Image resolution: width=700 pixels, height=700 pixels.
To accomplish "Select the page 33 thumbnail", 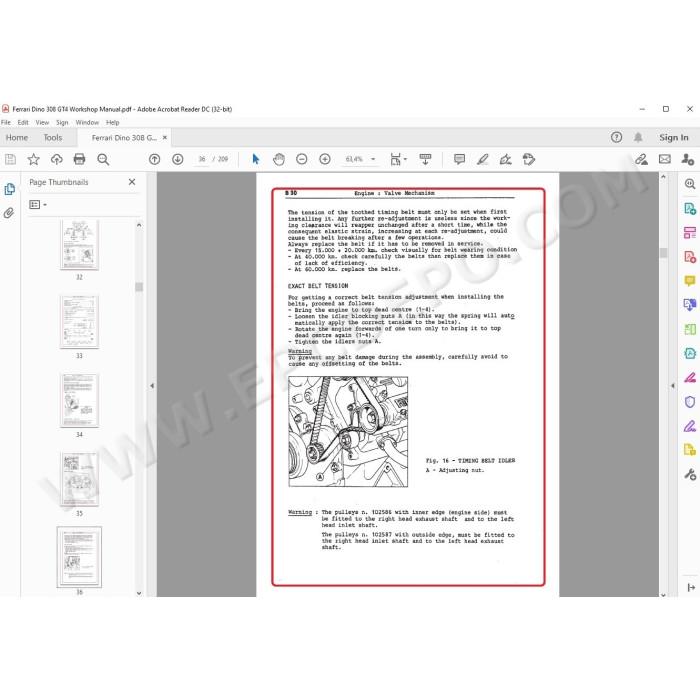I will tap(79, 321).
